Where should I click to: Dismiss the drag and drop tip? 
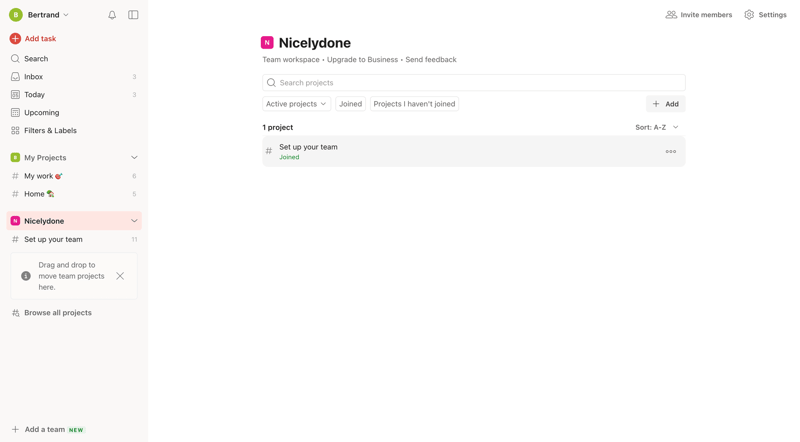pyautogui.click(x=120, y=276)
